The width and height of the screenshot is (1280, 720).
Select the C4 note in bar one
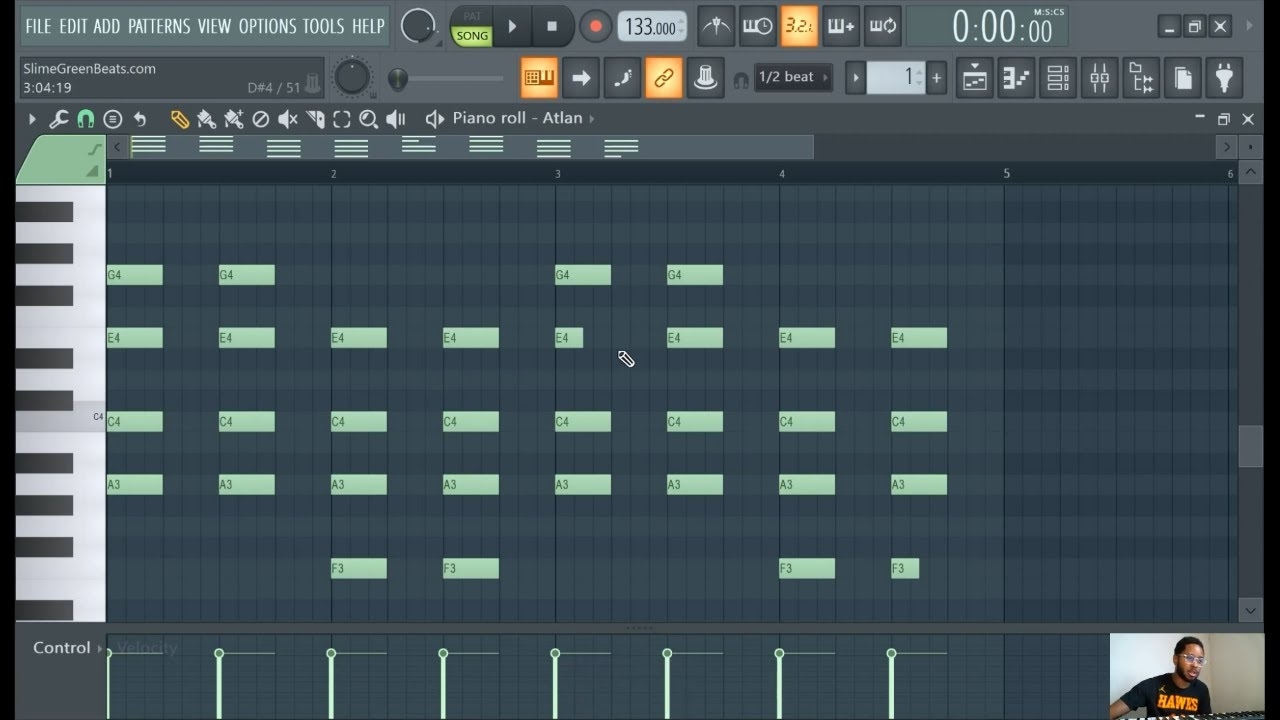coord(134,421)
